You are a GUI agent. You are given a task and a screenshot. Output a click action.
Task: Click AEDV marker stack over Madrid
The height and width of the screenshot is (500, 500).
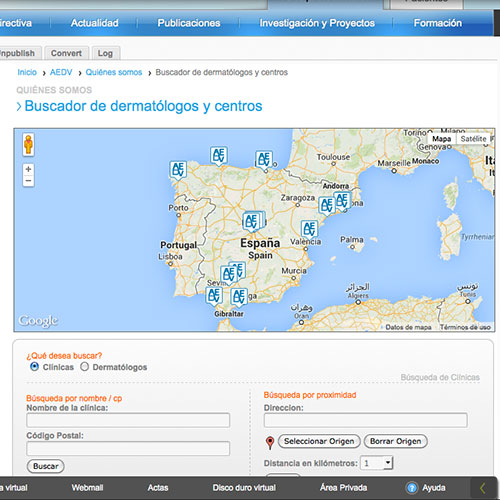coord(251,221)
